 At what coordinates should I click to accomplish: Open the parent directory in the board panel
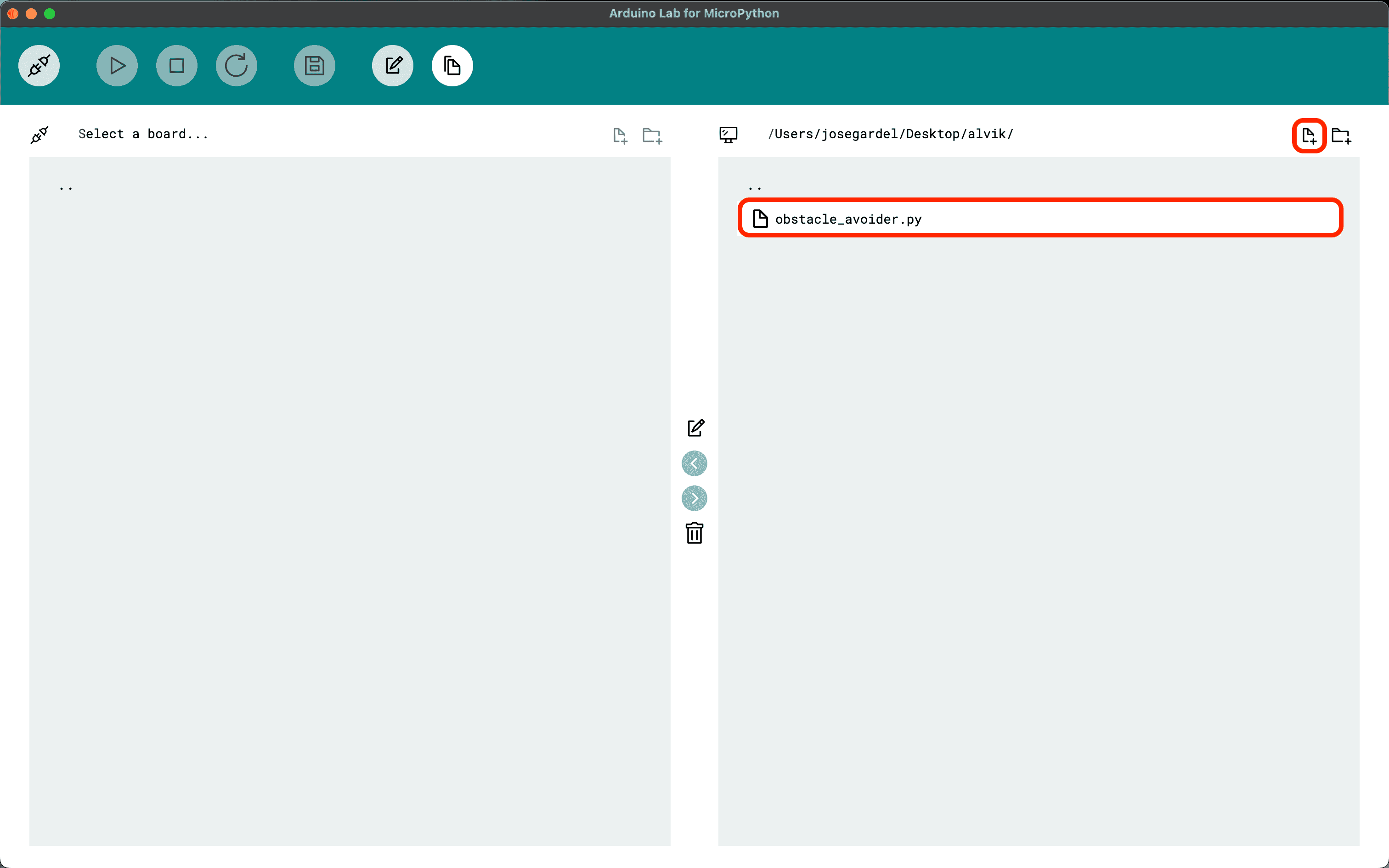point(66,187)
